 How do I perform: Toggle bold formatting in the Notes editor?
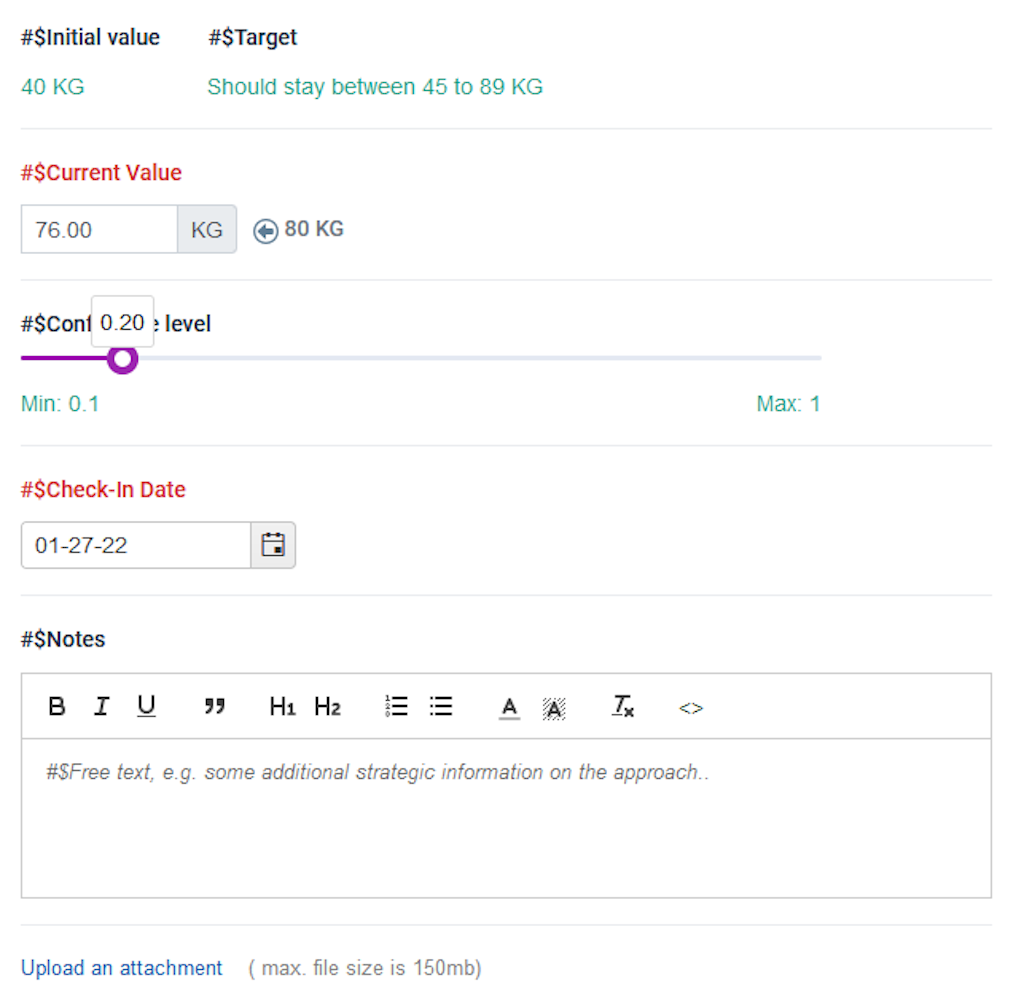point(57,706)
